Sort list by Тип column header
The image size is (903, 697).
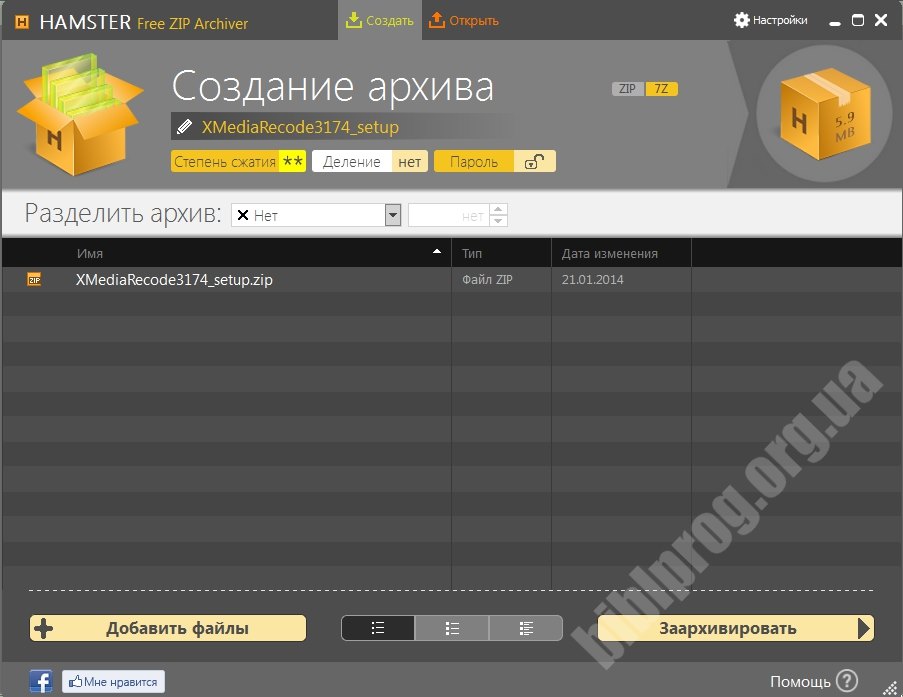[472, 253]
